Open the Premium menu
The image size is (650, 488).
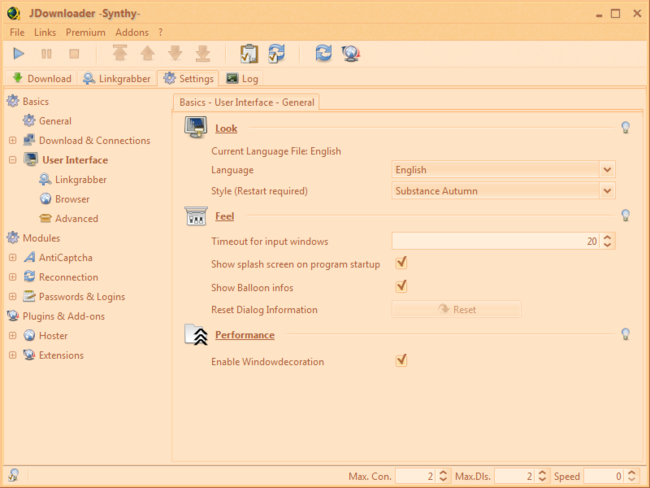(85, 32)
